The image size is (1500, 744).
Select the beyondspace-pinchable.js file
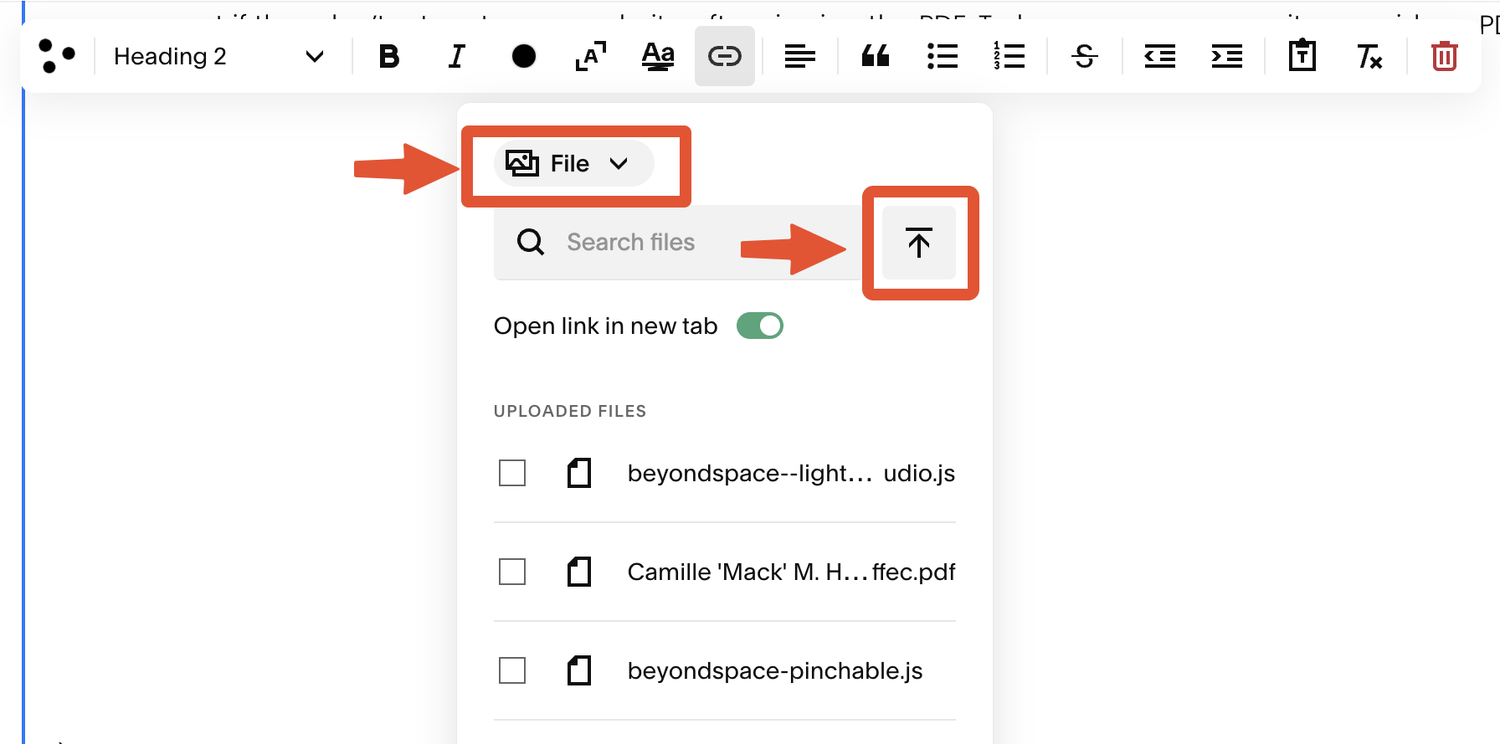tap(512, 670)
